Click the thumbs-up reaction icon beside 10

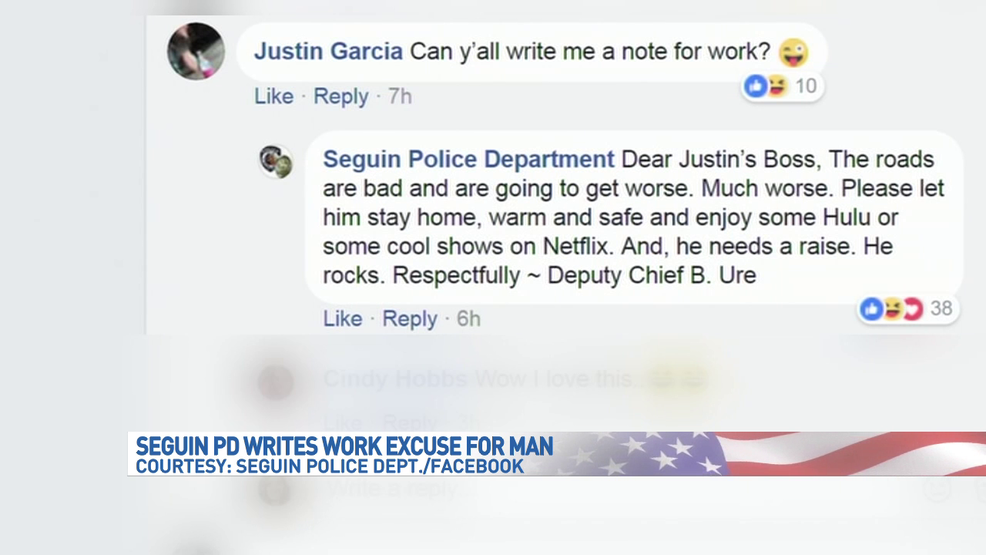pos(756,85)
